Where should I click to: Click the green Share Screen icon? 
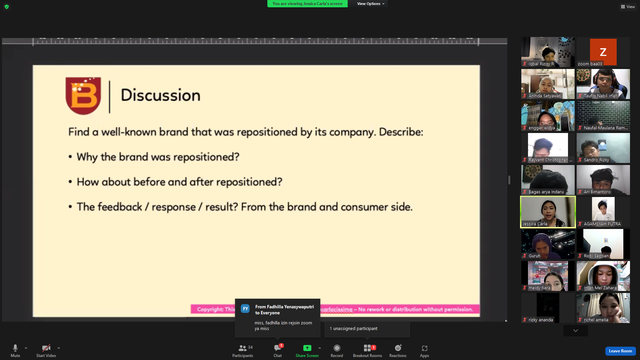click(307, 348)
